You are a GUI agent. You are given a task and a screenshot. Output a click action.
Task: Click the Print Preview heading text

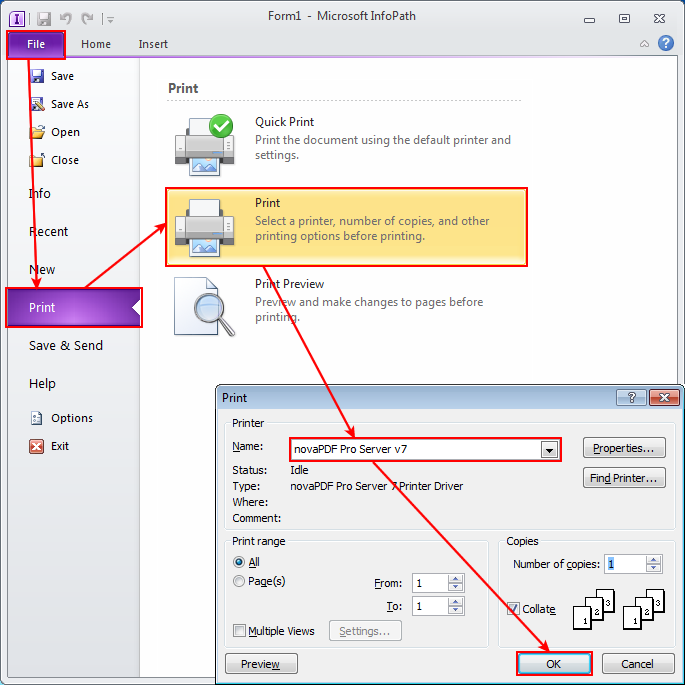coord(289,284)
